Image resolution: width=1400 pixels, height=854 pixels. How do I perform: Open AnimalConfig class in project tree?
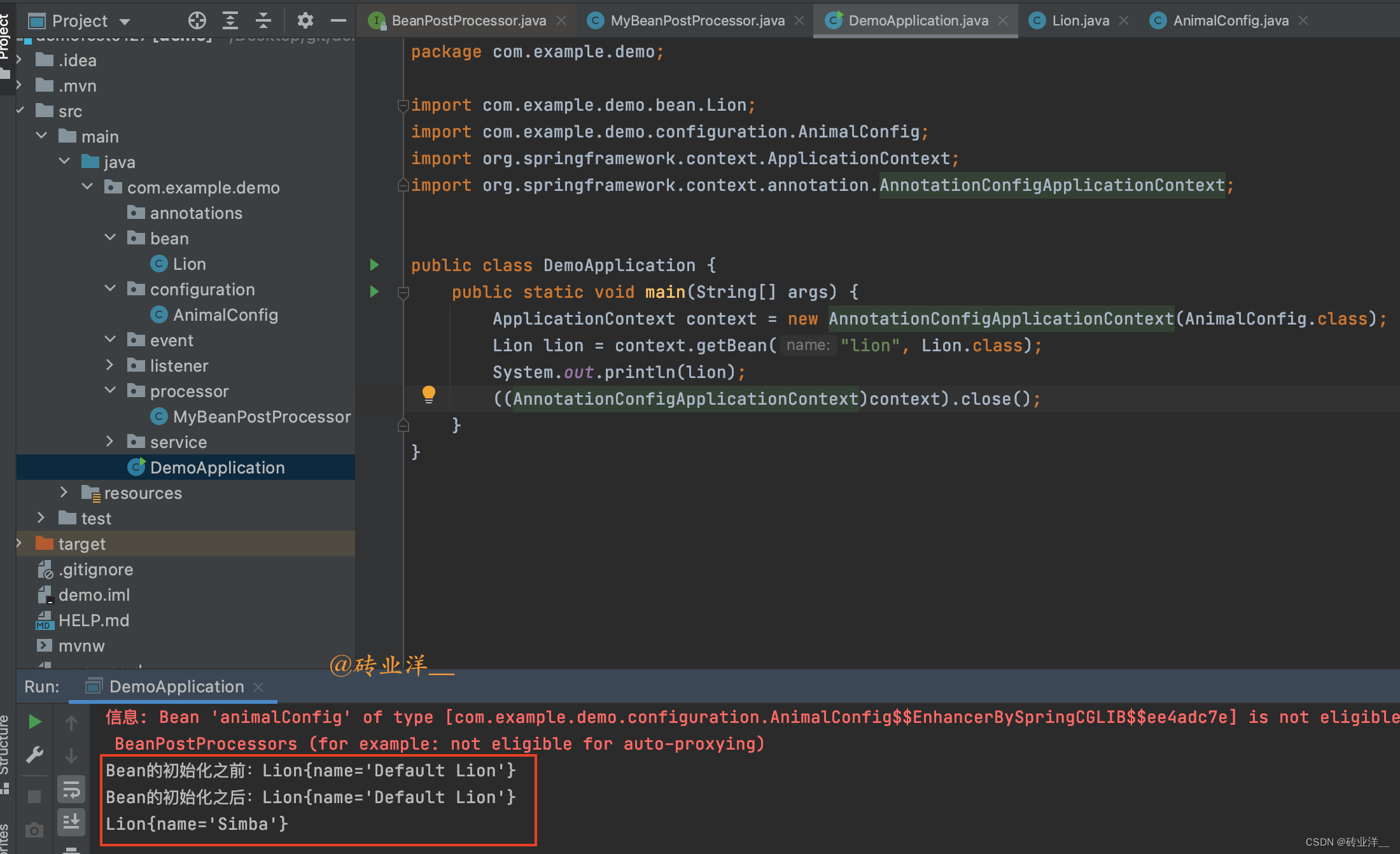[x=225, y=315]
